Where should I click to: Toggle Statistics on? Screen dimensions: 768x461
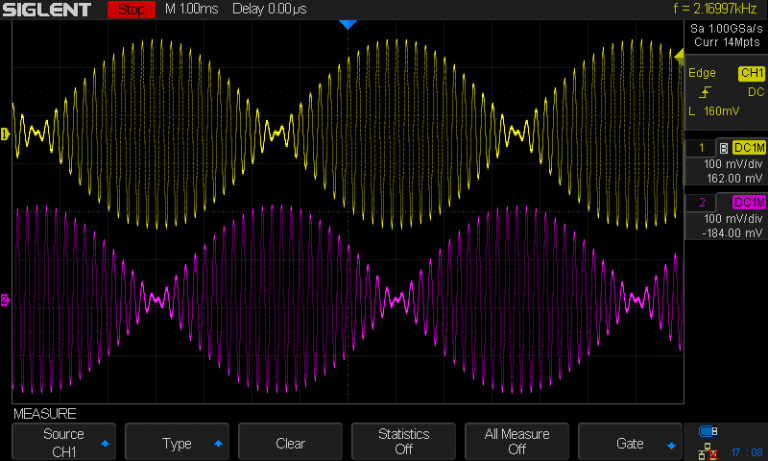click(403, 442)
